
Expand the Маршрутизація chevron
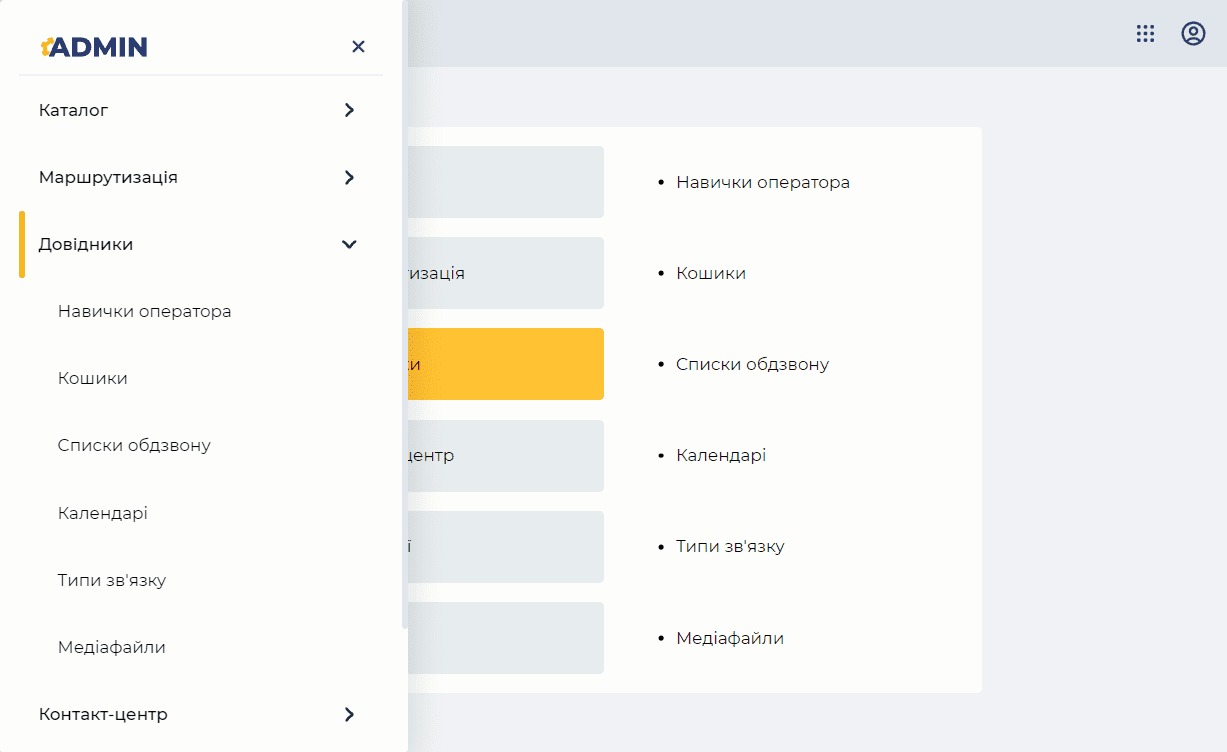click(349, 177)
